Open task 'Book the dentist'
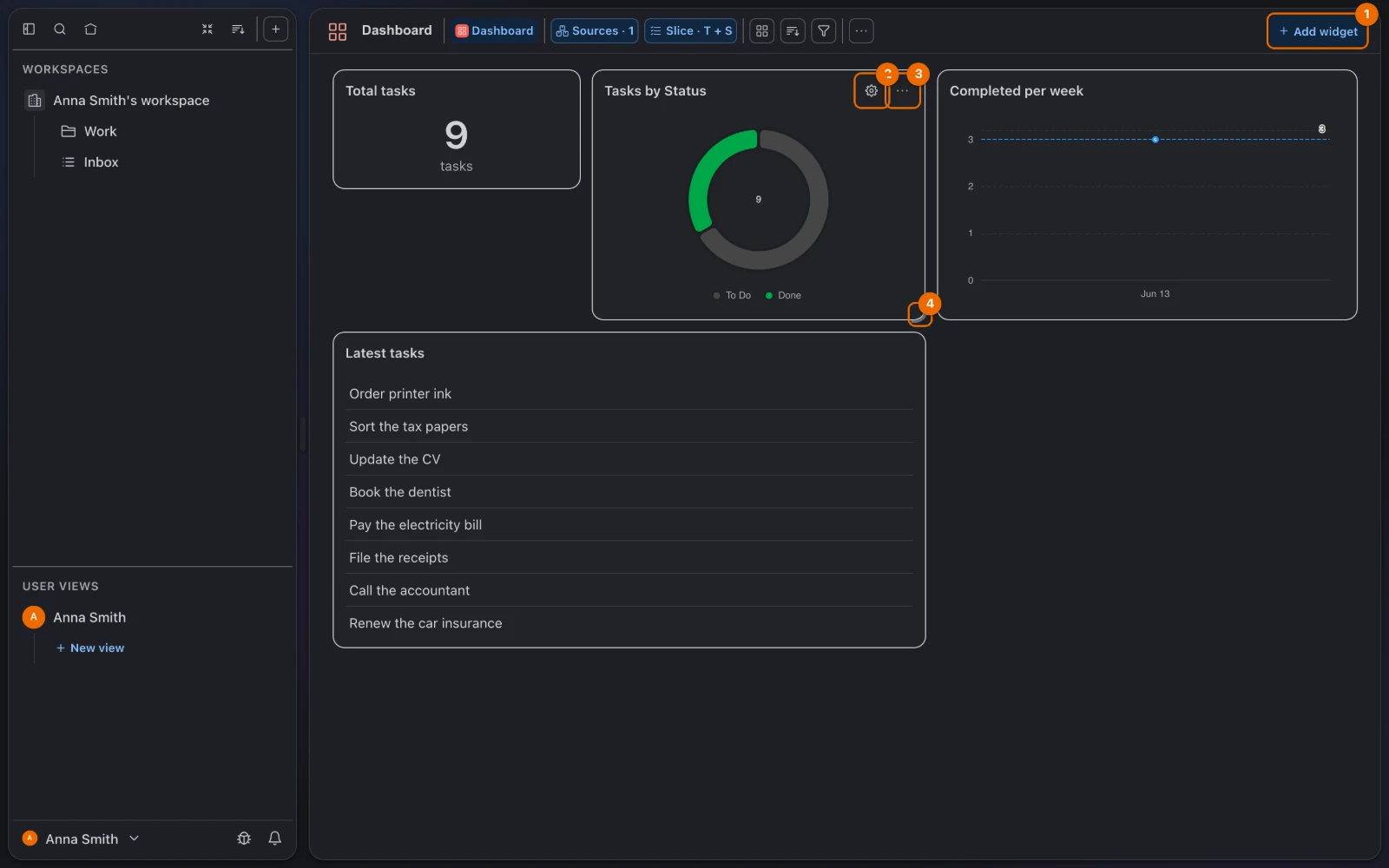Image resolution: width=1389 pixels, height=868 pixels. click(629, 492)
